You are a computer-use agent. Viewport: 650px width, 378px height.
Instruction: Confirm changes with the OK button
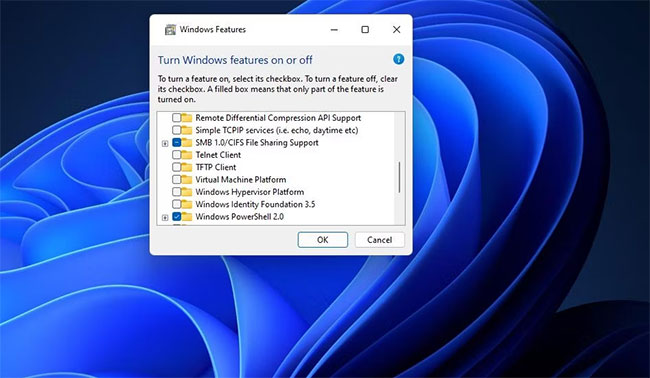(323, 240)
